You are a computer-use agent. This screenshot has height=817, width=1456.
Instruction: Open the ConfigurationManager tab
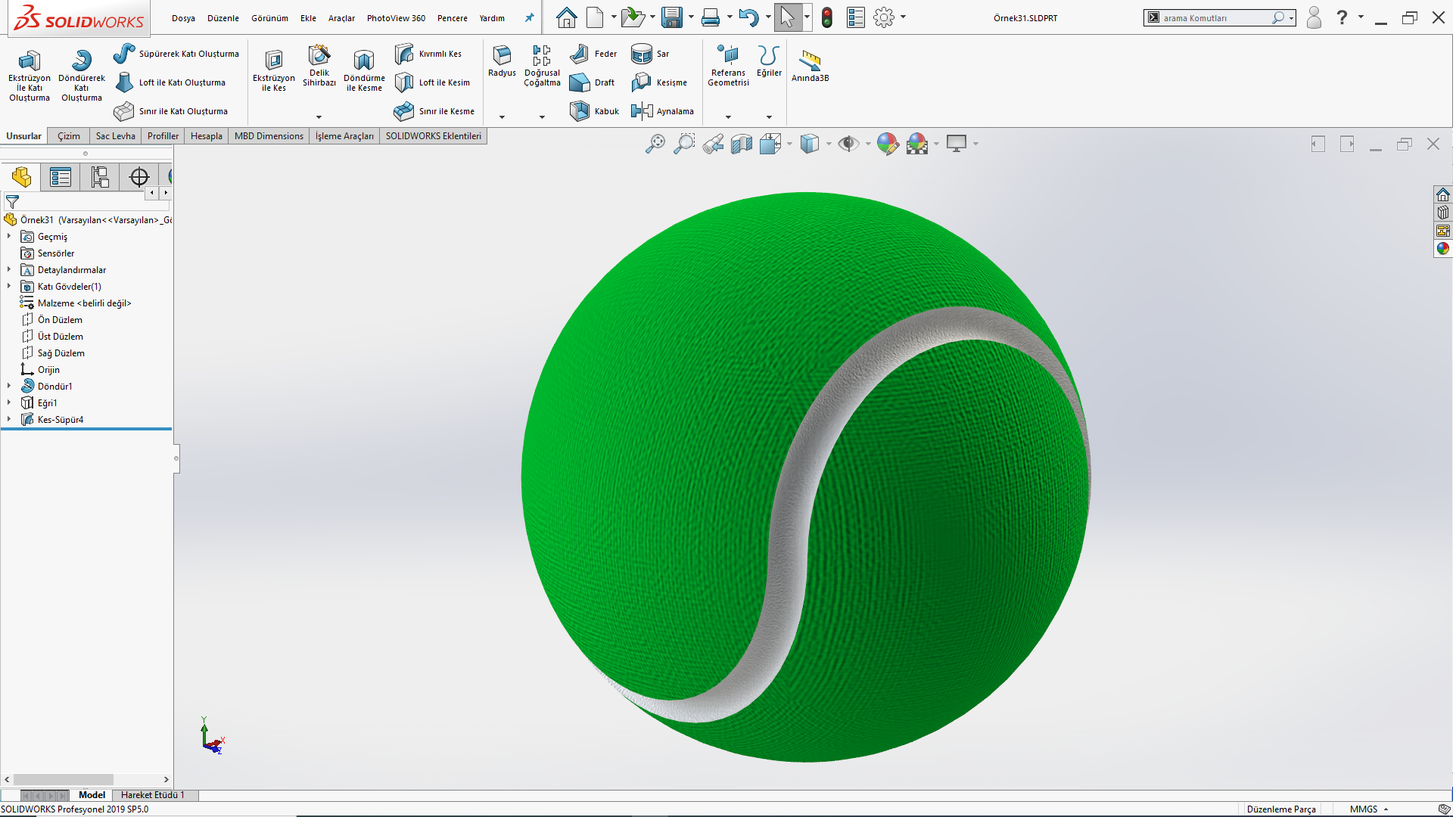tap(100, 177)
